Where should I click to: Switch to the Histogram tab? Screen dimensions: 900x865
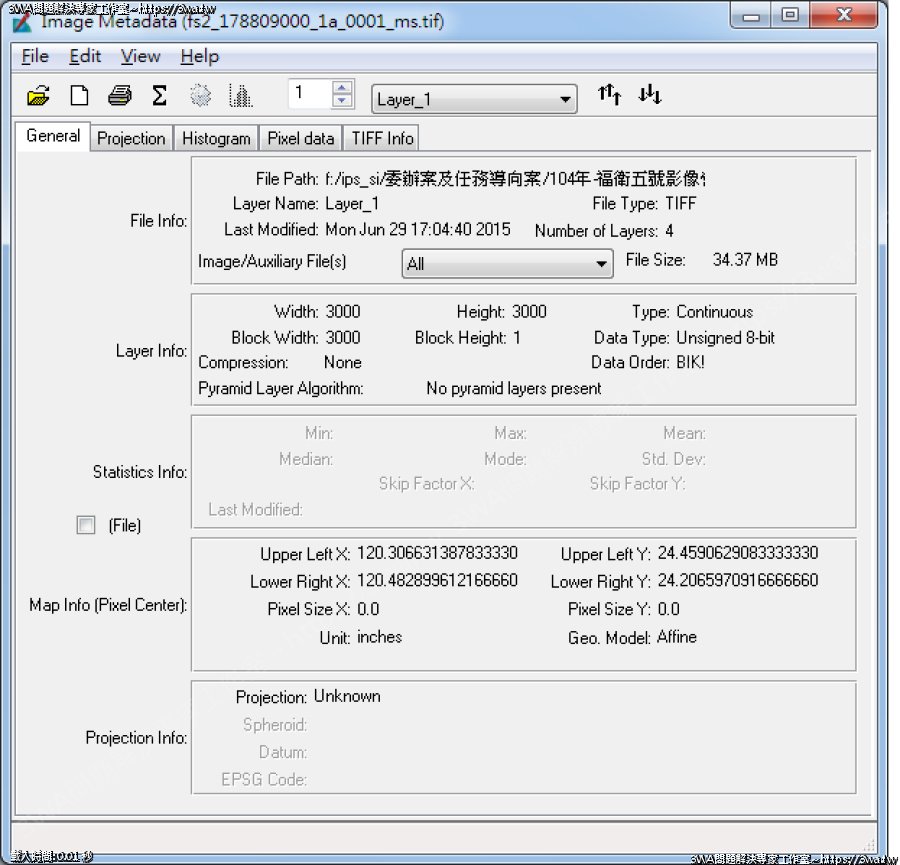216,139
